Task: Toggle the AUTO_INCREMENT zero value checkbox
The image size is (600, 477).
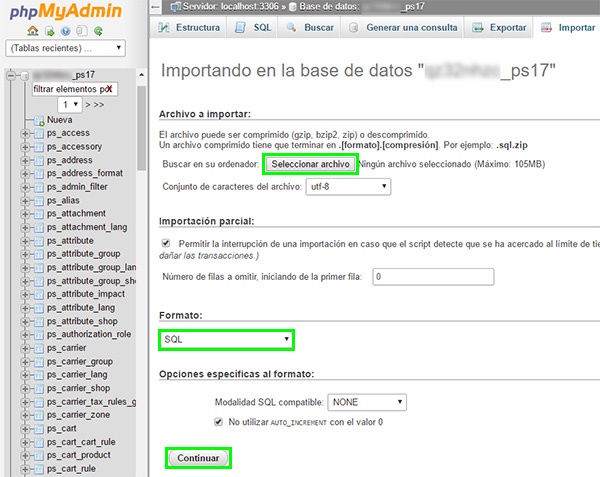Action: click(x=218, y=422)
